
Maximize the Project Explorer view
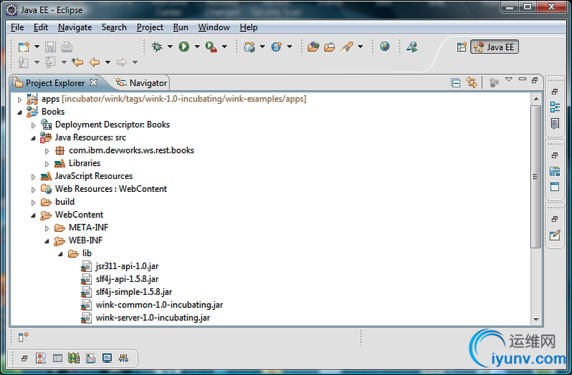point(535,80)
